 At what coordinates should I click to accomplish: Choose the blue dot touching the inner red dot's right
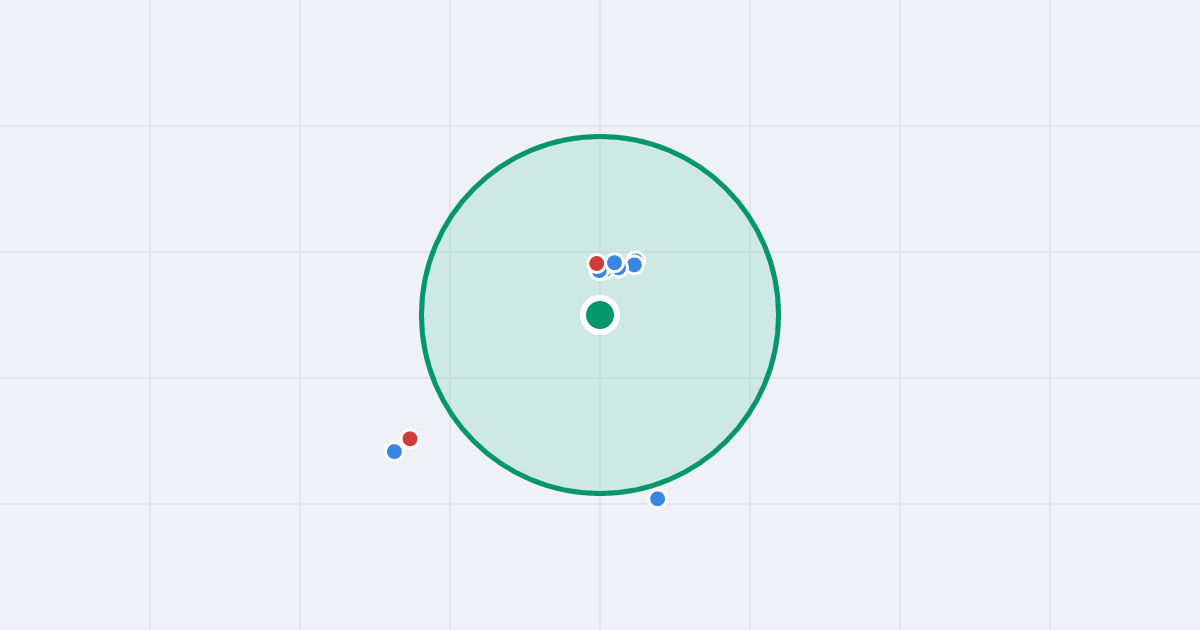614,262
